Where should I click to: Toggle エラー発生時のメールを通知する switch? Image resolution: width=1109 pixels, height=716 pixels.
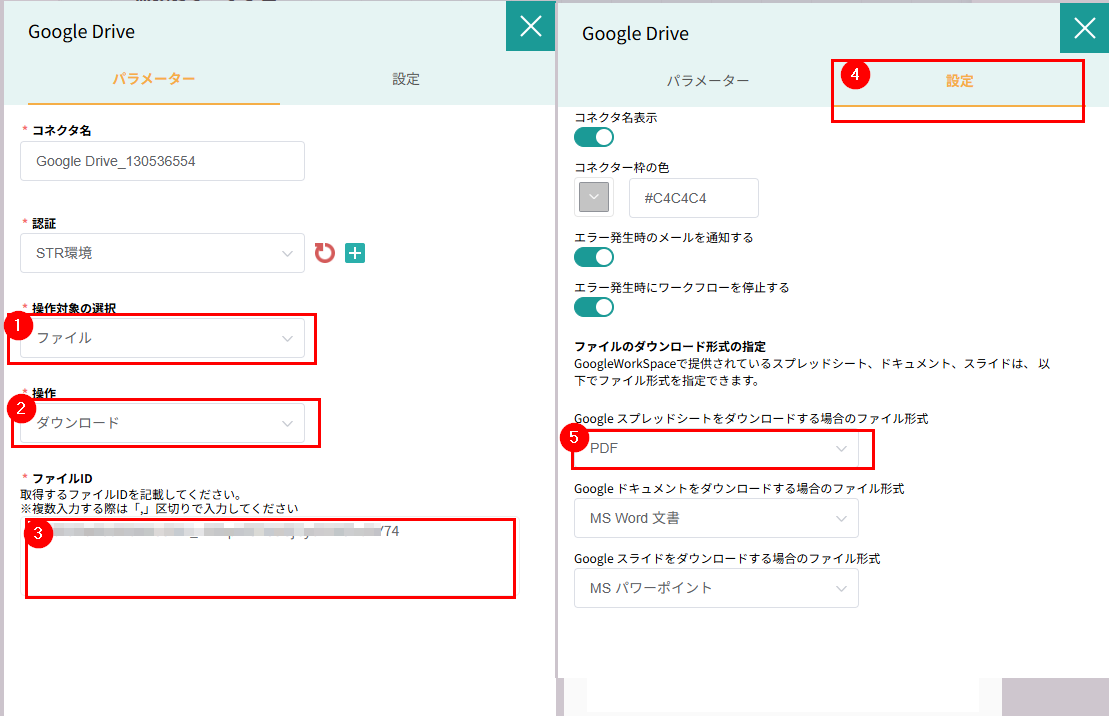(594, 258)
